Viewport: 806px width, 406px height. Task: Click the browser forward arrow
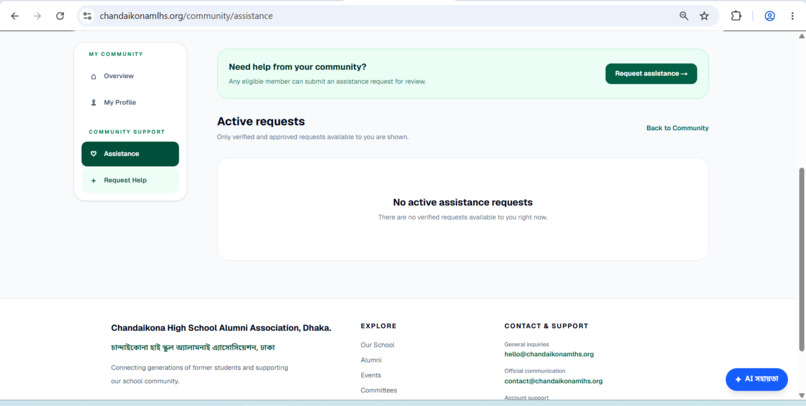[x=37, y=16]
